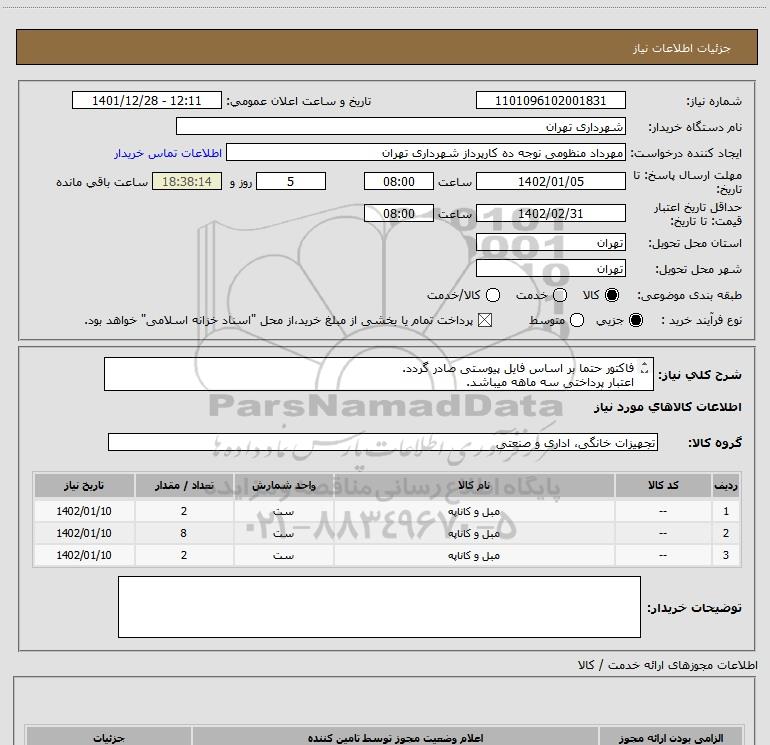Click the description box scroll arrows
The height and width of the screenshot is (745, 770).
coord(645,367)
